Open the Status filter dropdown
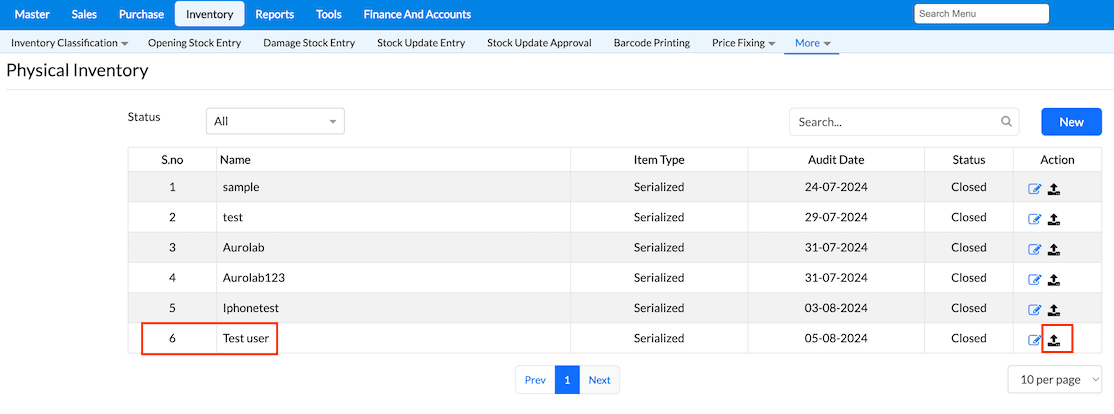 click(275, 121)
